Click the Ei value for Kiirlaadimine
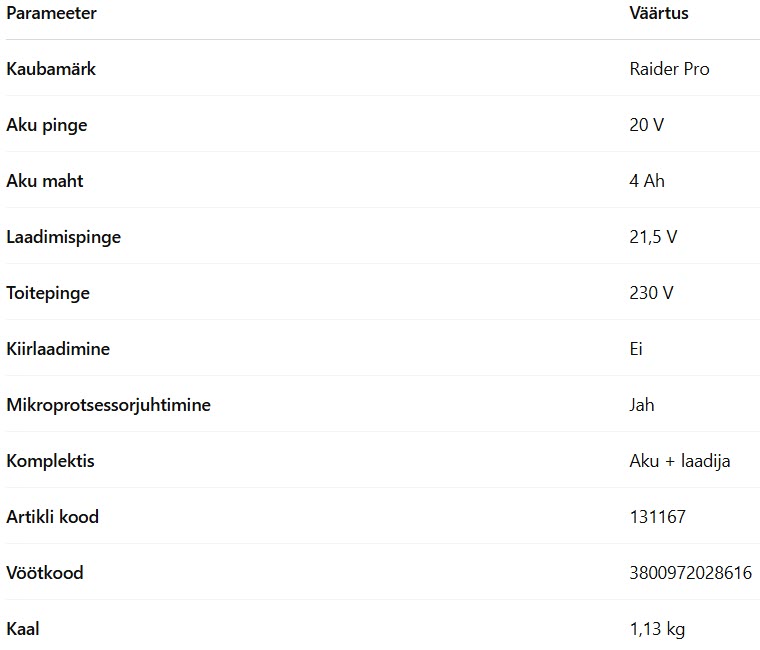760x650 pixels. (x=636, y=349)
